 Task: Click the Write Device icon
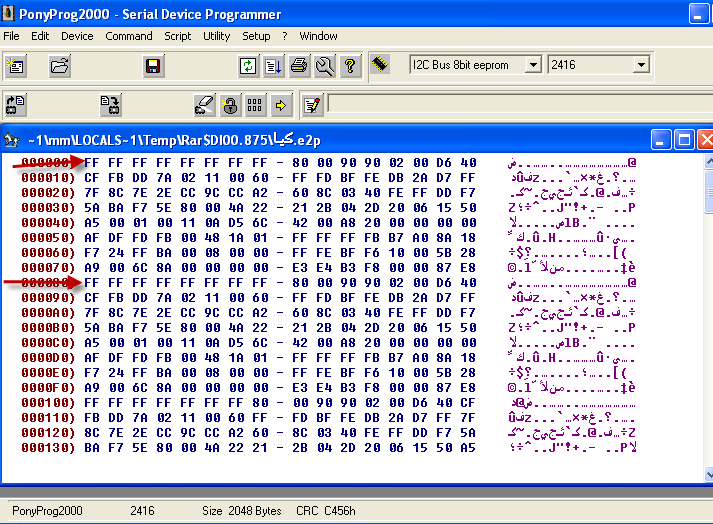point(110,105)
